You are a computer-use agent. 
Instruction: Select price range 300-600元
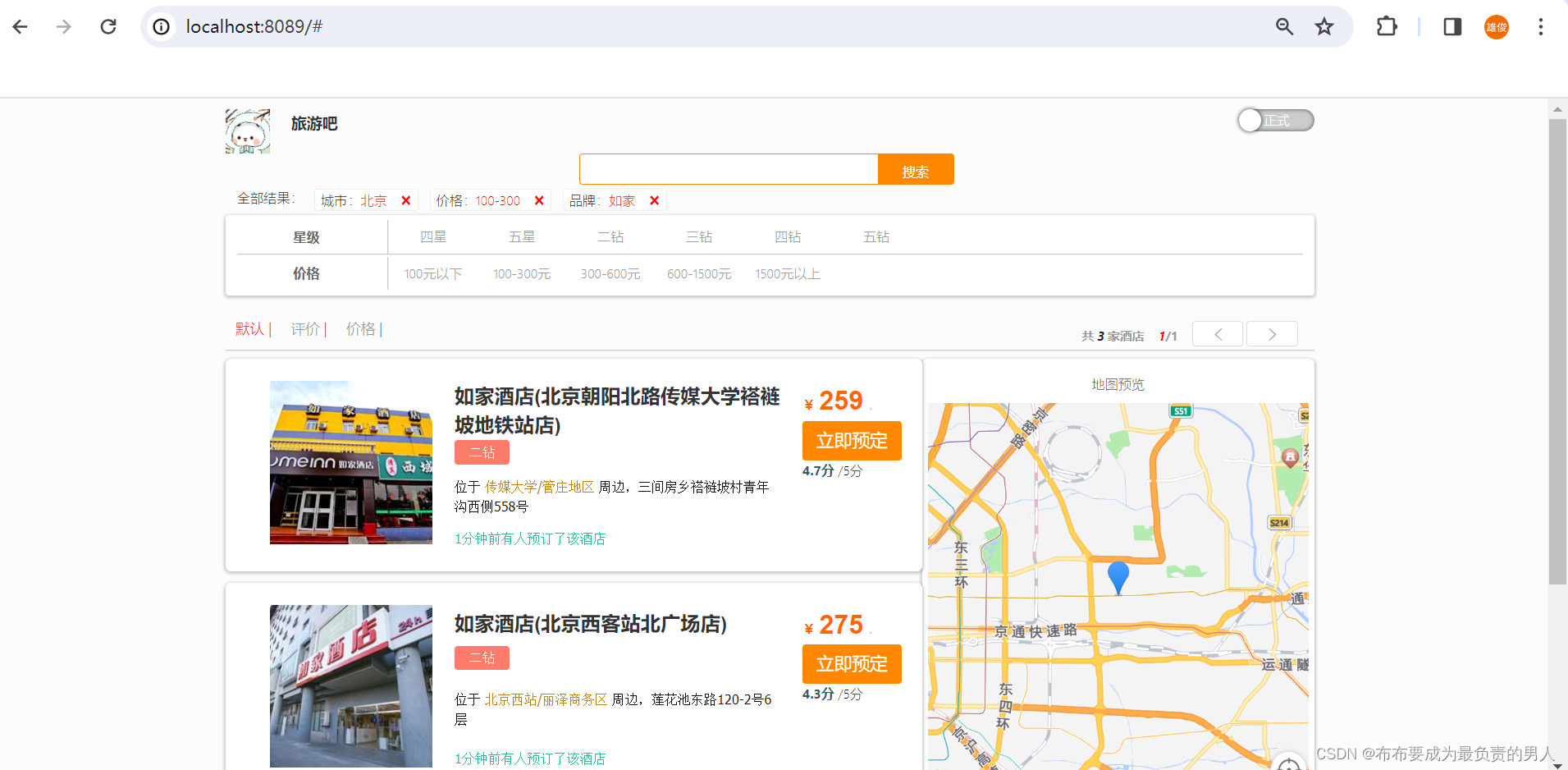[610, 274]
